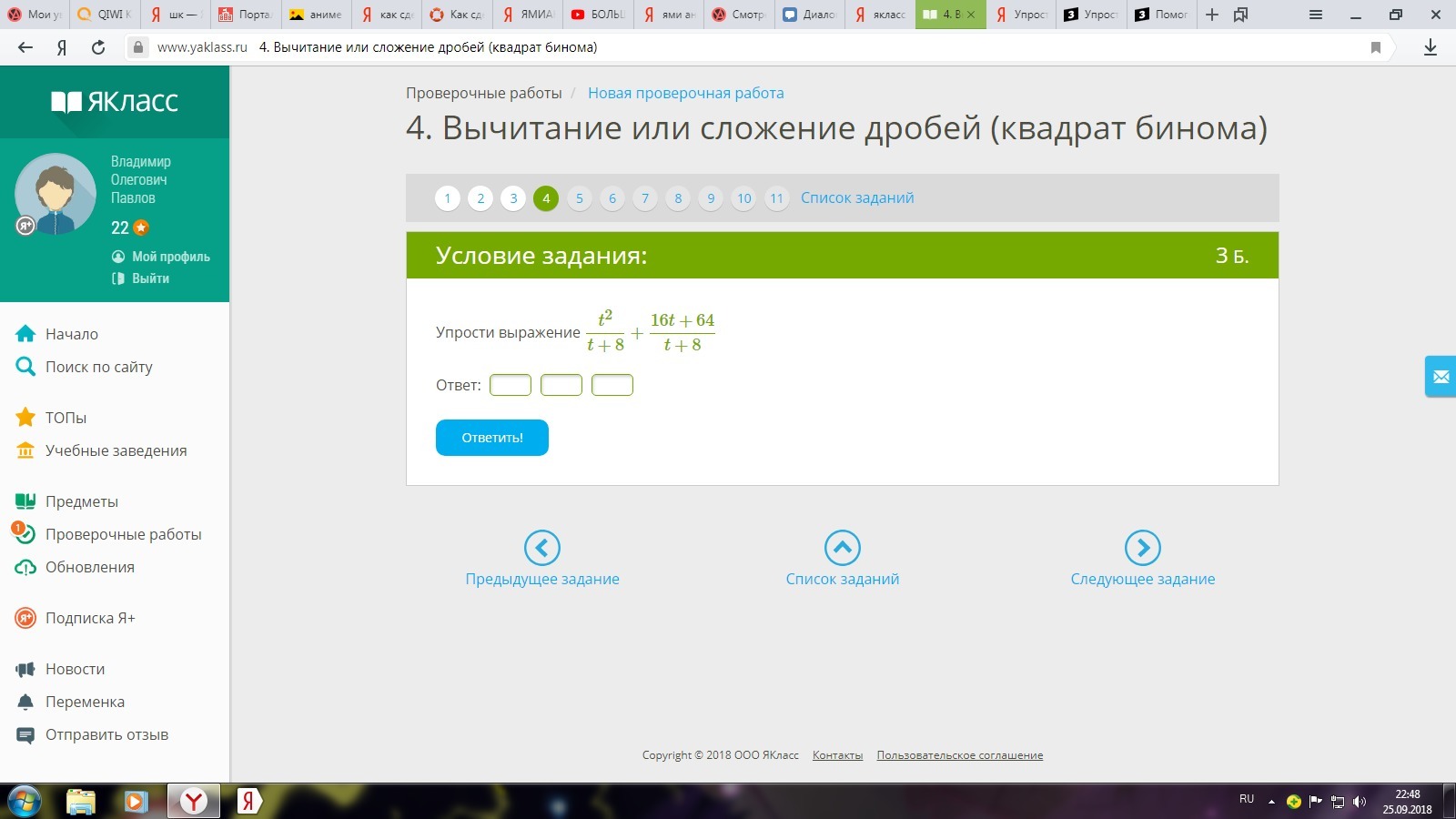
Task: Show hidden system tray icons
Action: click(x=1271, y=802)
